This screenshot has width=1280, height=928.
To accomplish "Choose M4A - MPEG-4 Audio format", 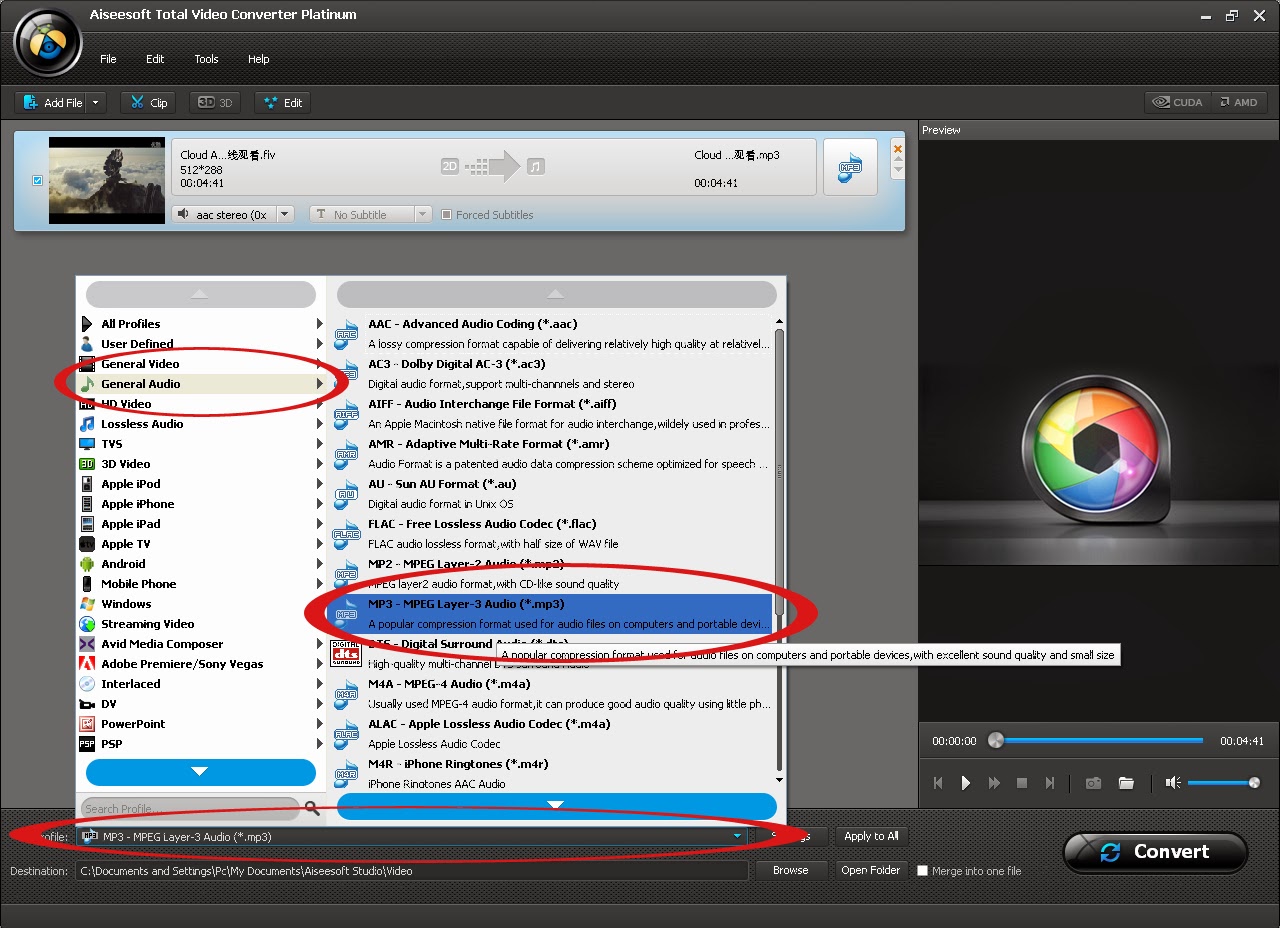I will [552, 694].
